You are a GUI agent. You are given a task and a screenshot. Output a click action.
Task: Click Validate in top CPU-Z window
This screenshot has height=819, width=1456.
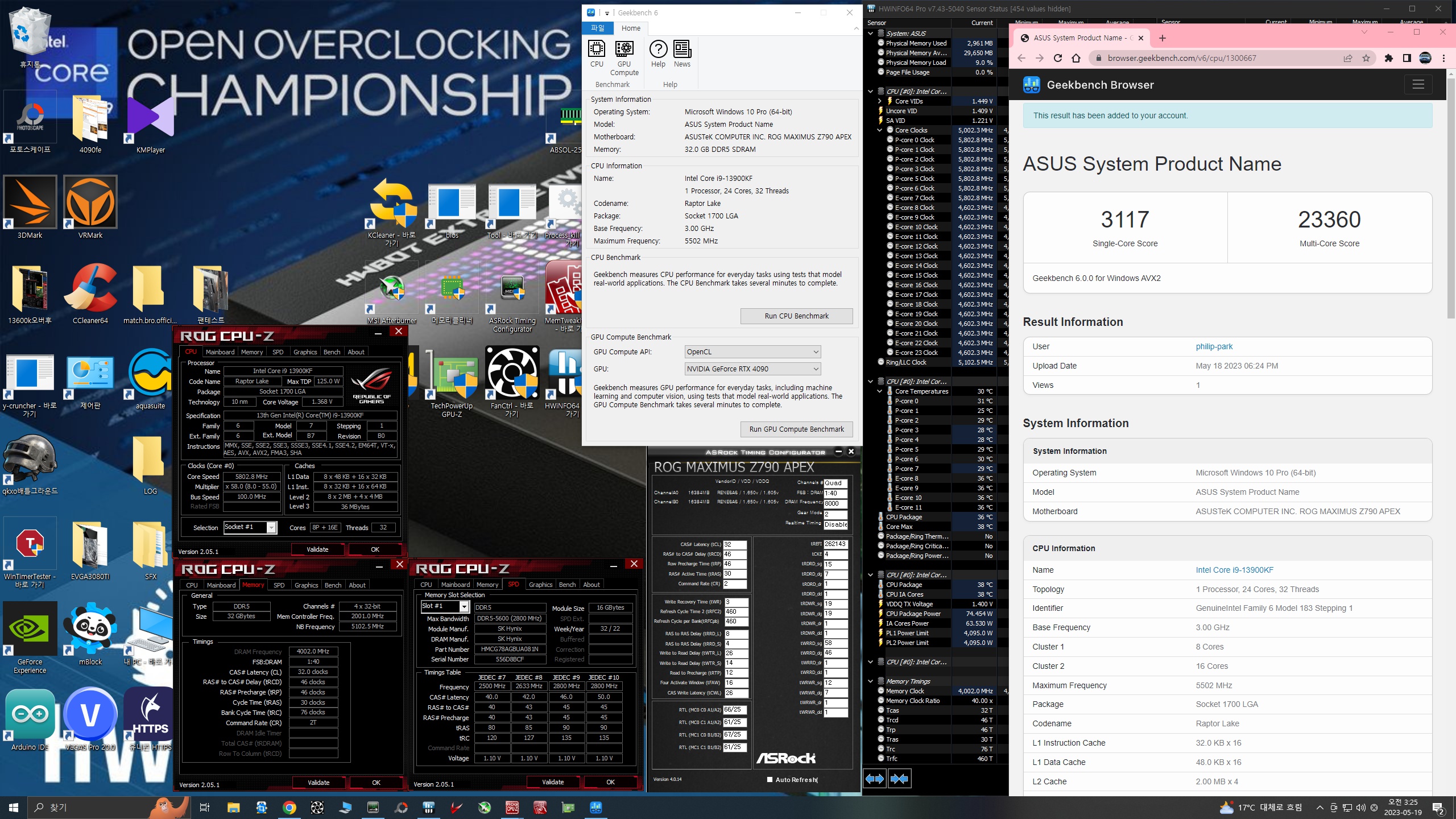(x=317, y=549)
